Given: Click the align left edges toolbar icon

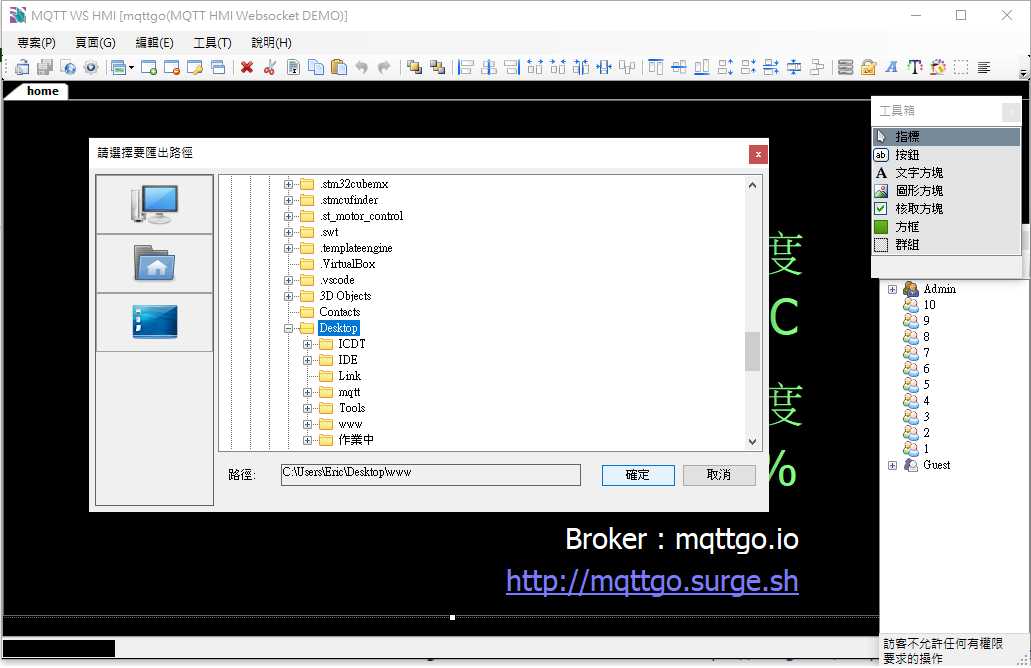Looking at the screenshot, I should (466, 67).
